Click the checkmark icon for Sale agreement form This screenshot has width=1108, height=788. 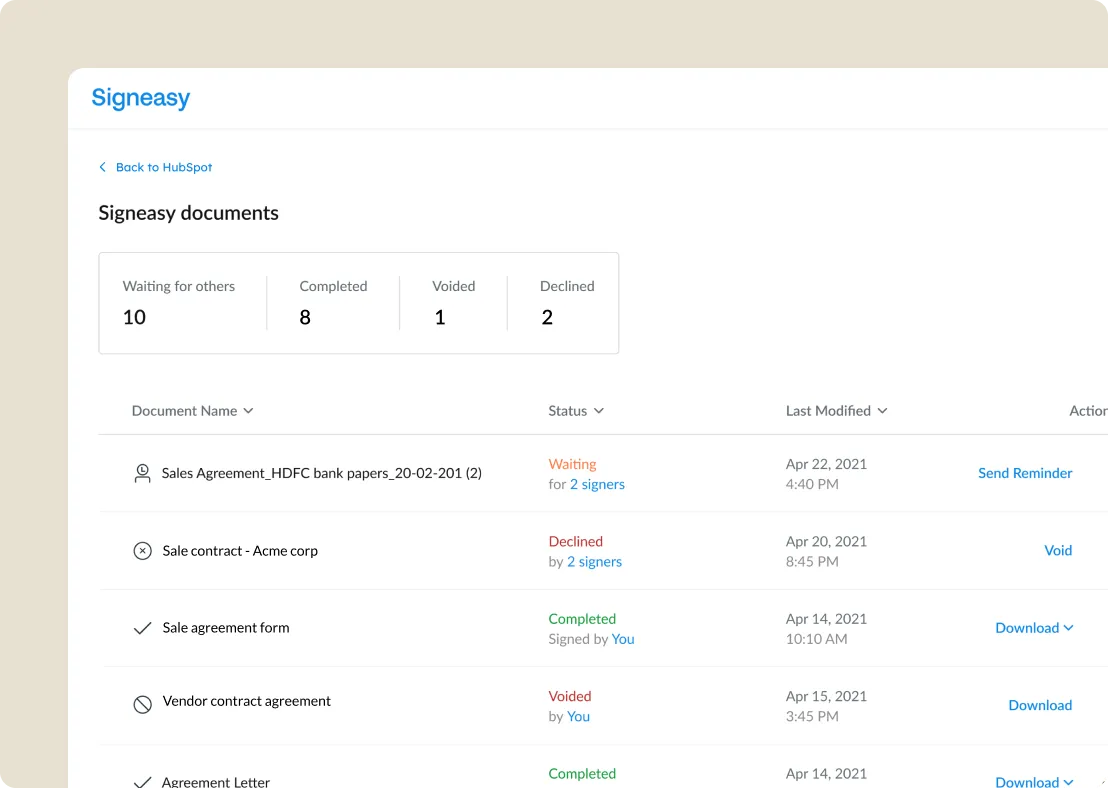[x=143, y=628]
